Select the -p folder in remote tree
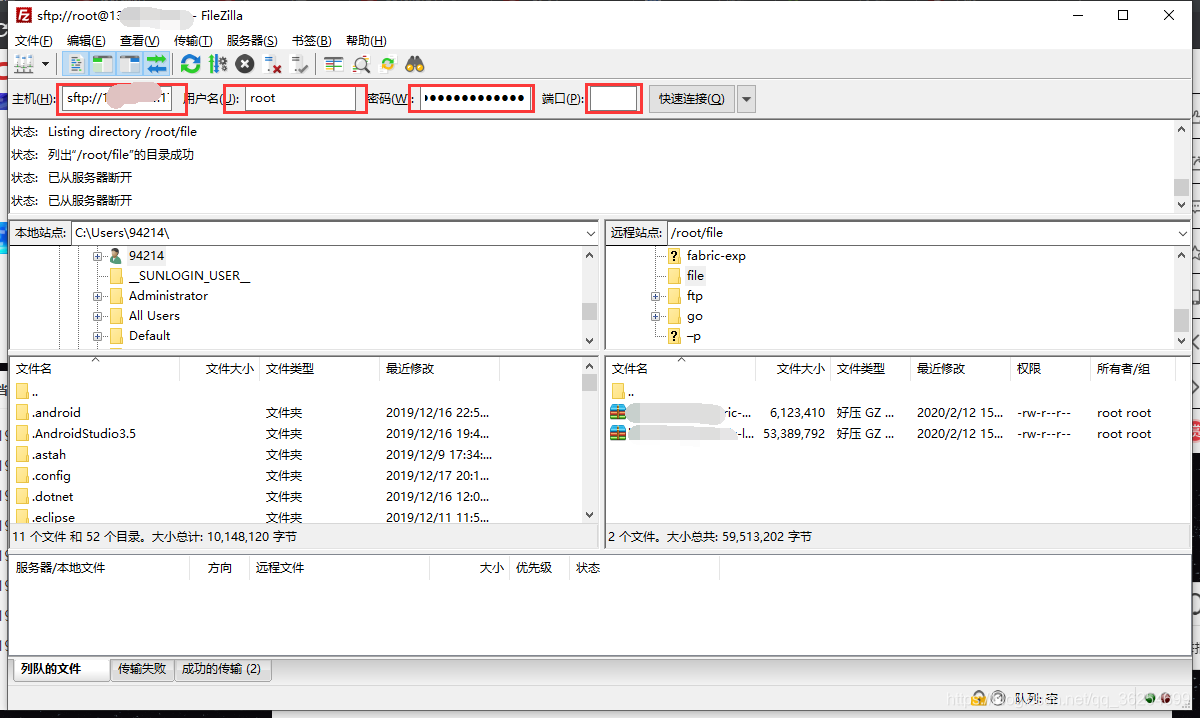 click(x=694, y=336)
